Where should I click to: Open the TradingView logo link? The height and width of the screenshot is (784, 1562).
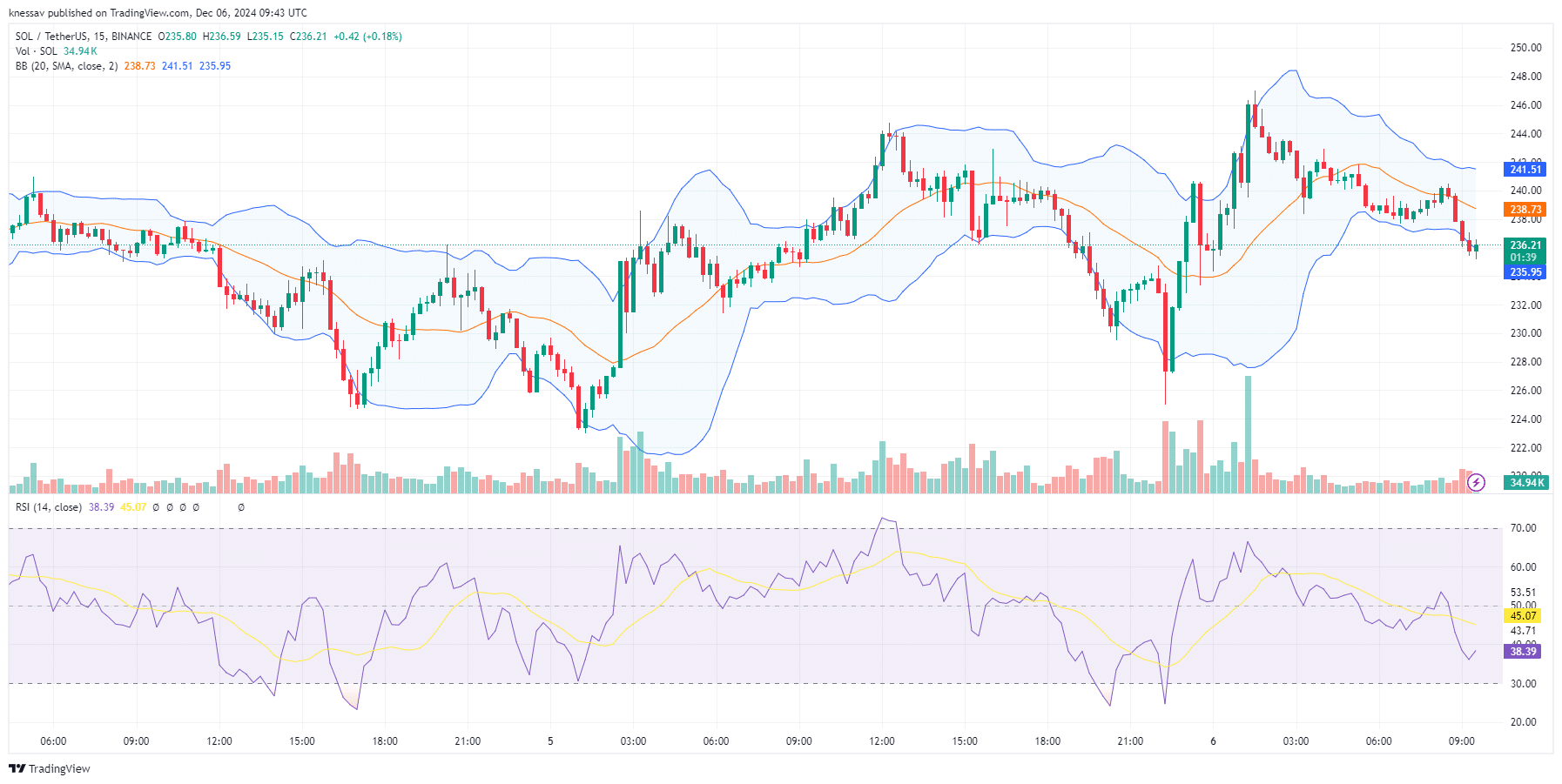click(50, 768)
